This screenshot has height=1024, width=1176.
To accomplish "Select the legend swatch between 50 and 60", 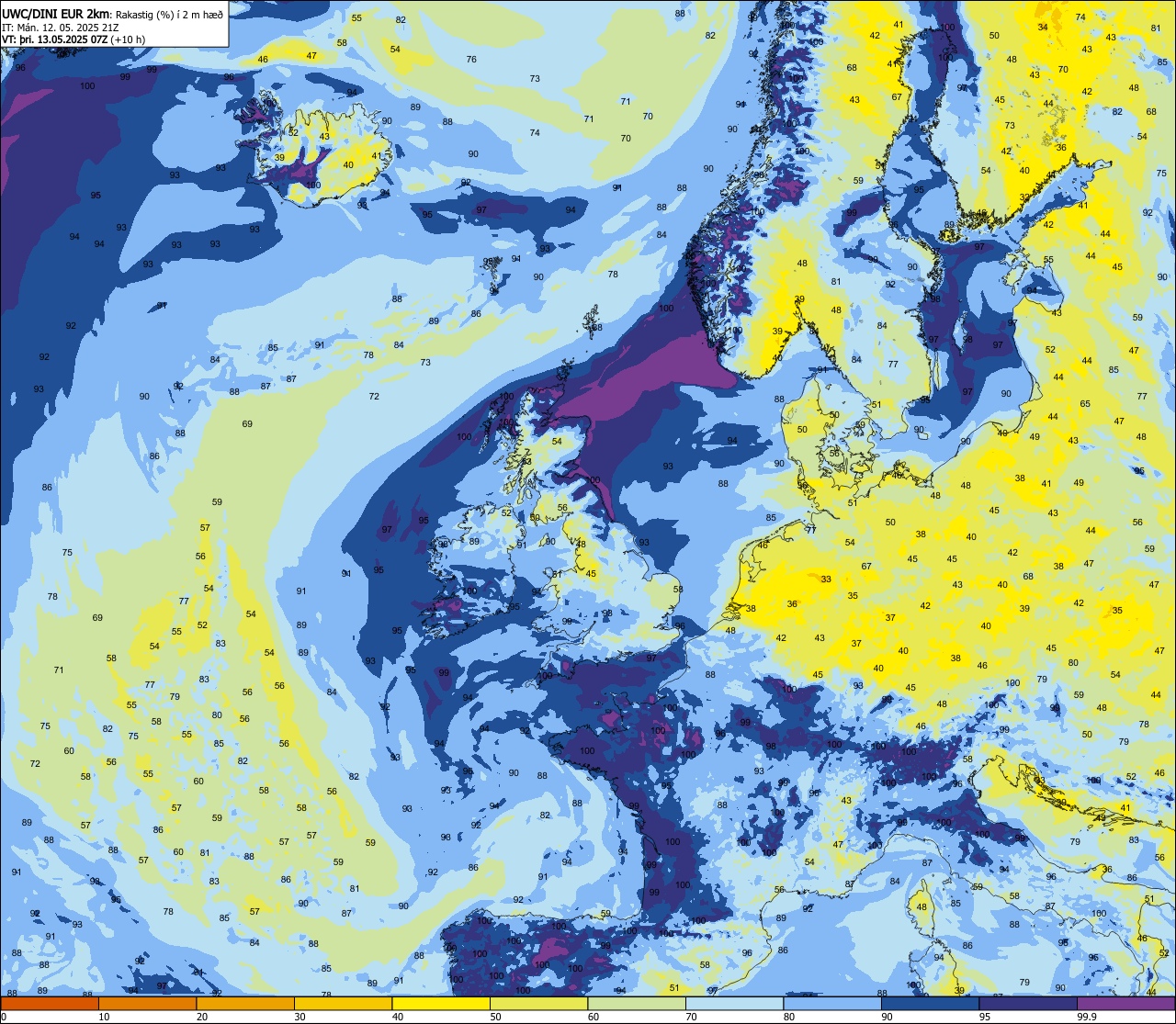I will 538,1003.
